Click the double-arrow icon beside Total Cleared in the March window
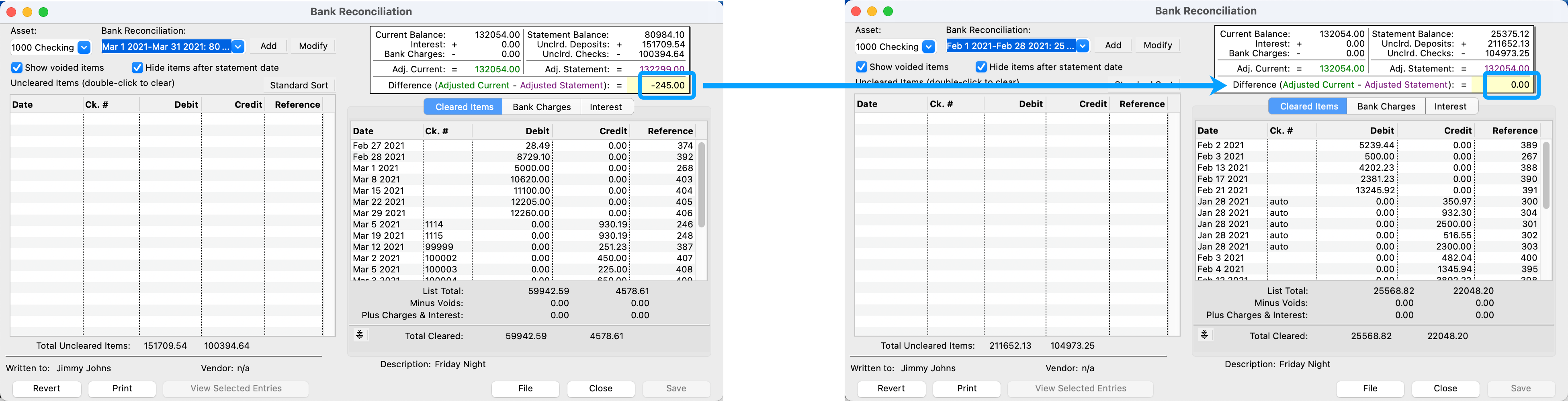Screen dimensions: 1568x401 click(360, 335)
